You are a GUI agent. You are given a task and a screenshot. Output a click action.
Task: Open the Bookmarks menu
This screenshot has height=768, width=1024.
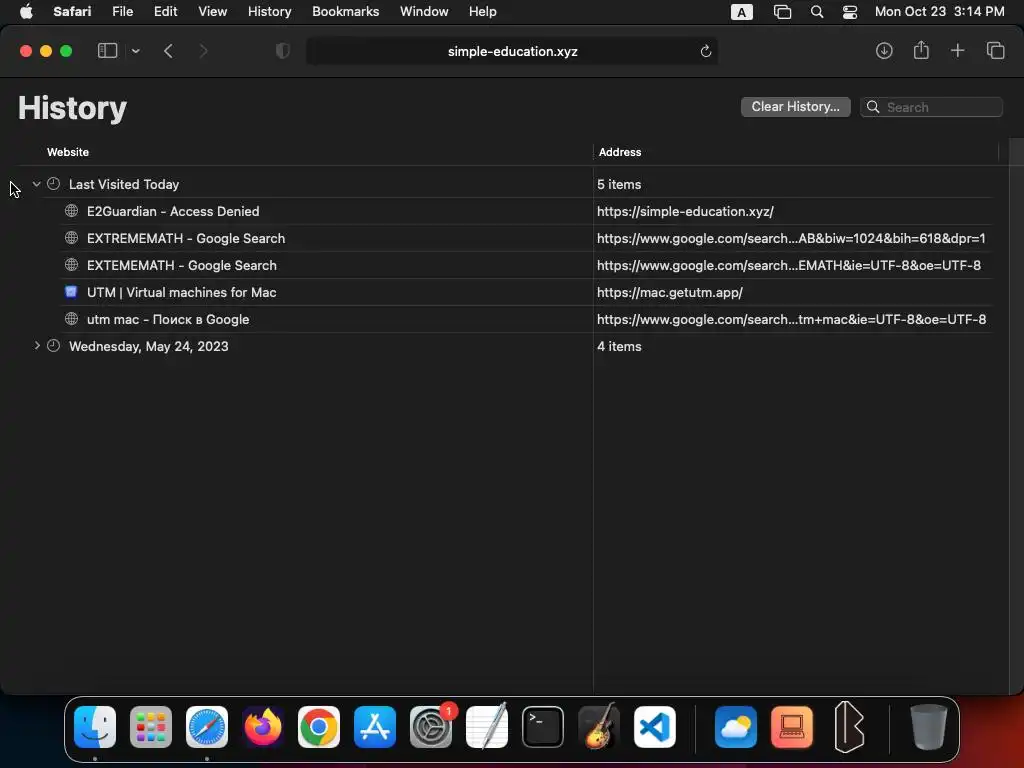point(345,12)
